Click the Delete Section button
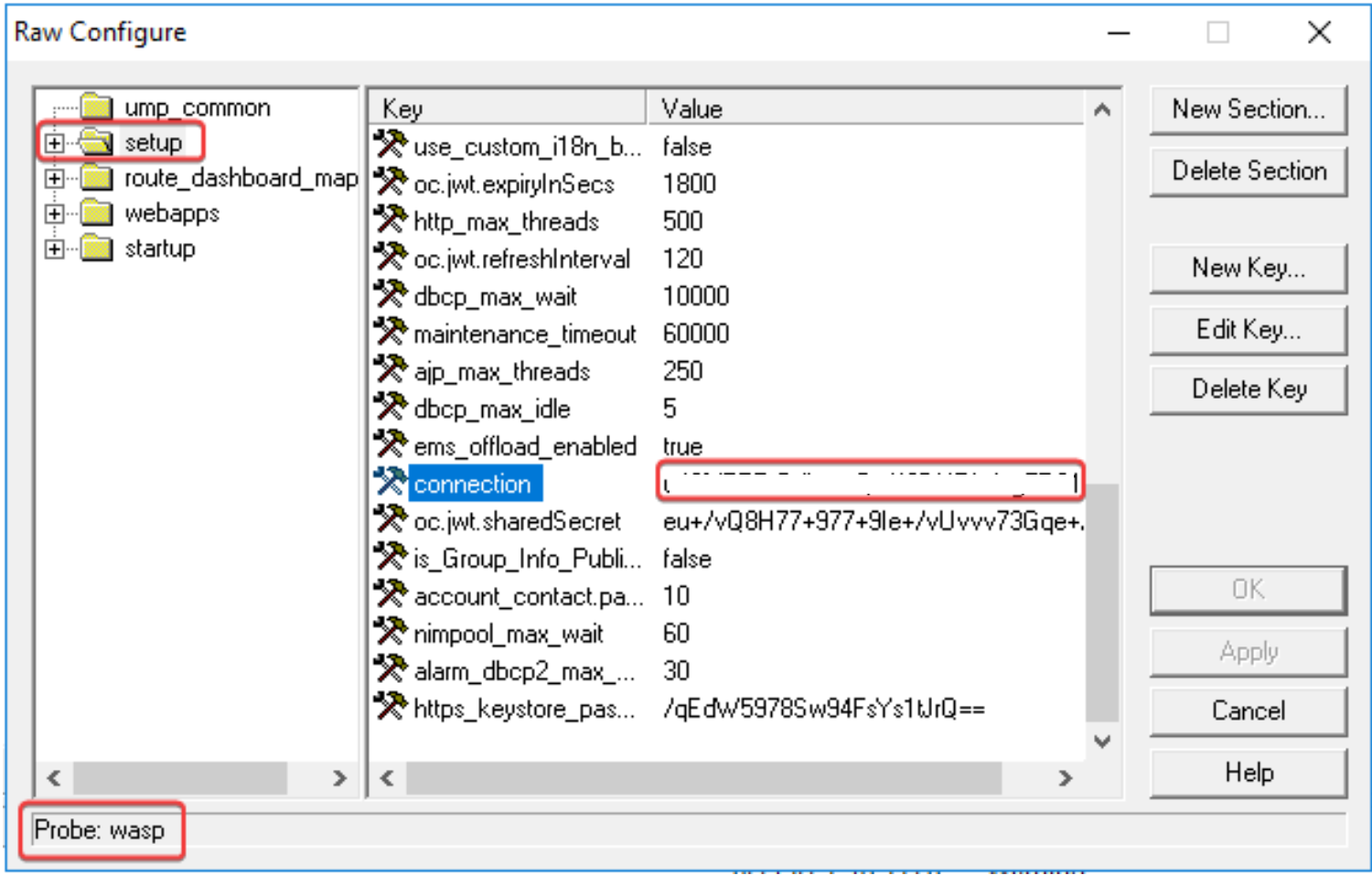The image size is (1372, 875). 1249,171
